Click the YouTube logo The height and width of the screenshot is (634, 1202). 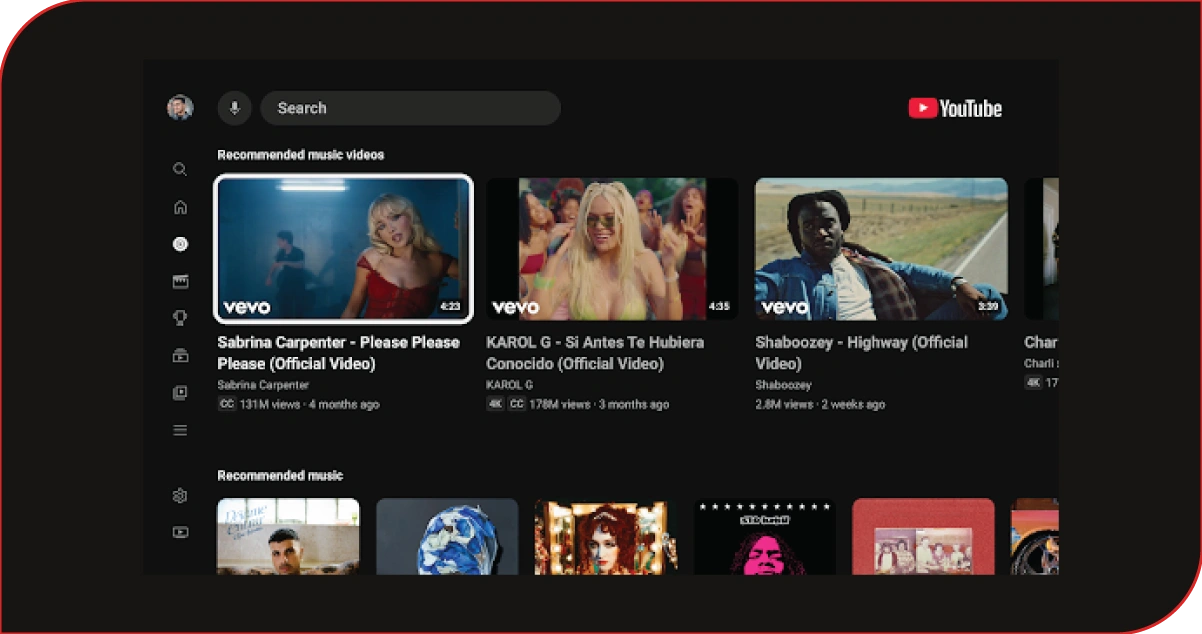(955, 108)
